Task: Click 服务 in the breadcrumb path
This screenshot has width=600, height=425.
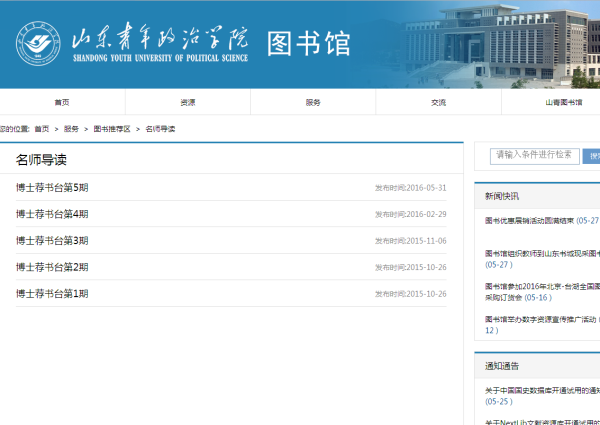Action: tap(71, 129)
